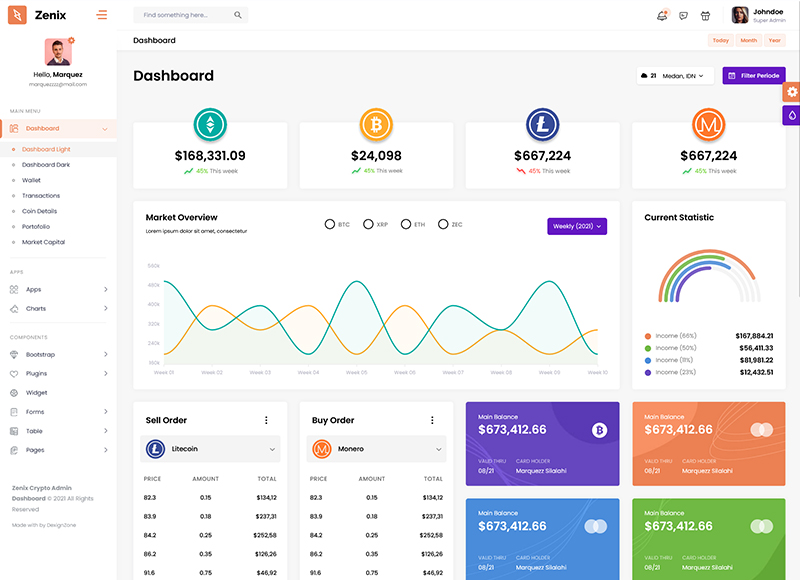Open the Medan, IDN location dropdown

674,76
